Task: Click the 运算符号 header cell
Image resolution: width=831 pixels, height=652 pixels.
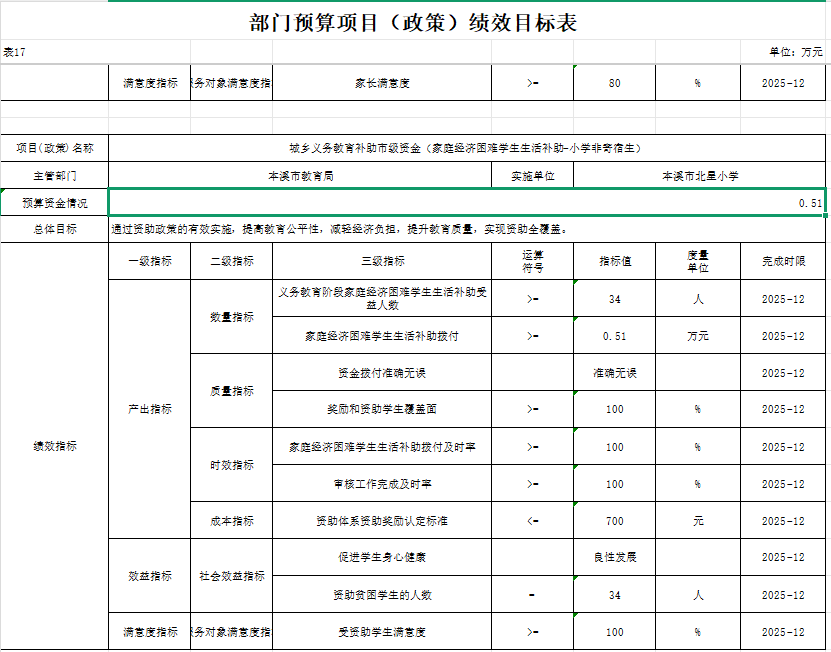Action: (x=532, y=261)
